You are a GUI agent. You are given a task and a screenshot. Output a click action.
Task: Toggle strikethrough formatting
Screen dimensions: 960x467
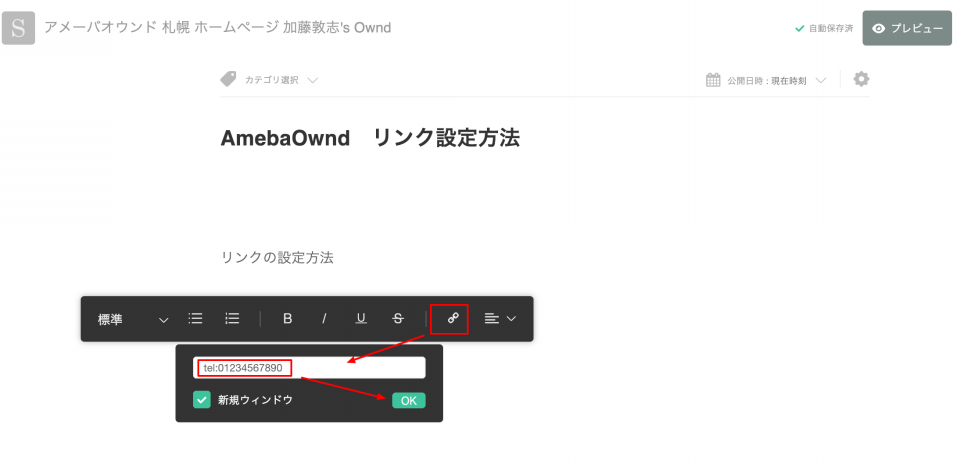398,318
